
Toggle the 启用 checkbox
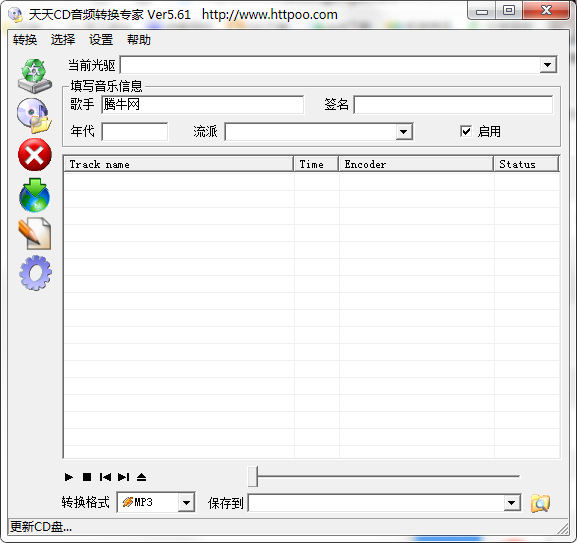[466, 131]
